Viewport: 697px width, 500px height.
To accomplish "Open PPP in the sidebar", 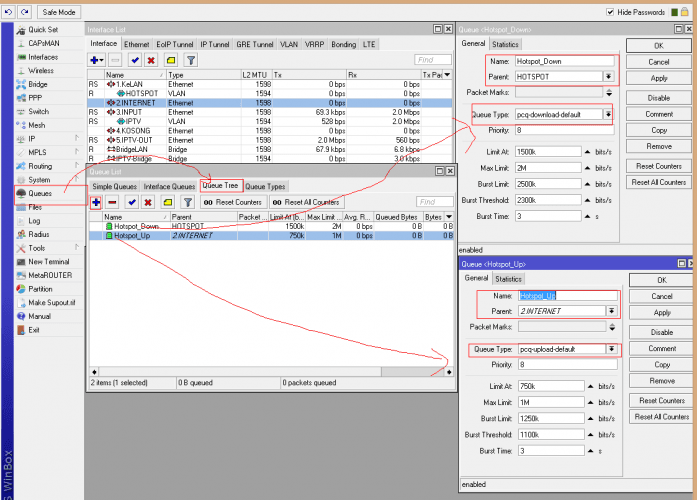I will tap(35, 98).
